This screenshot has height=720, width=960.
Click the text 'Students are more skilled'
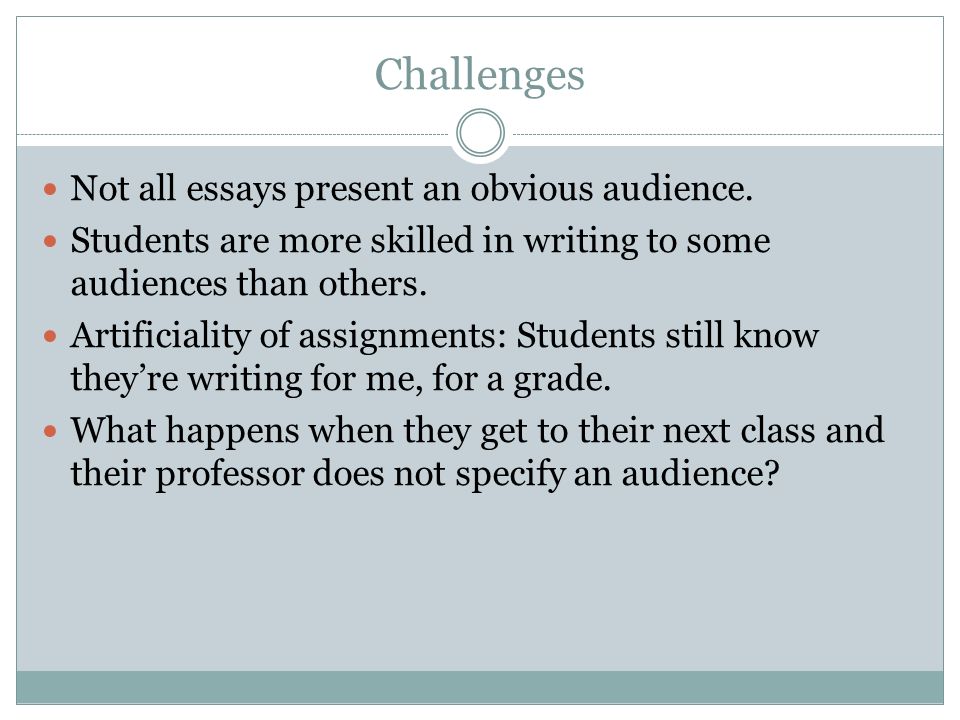(272, 240)
